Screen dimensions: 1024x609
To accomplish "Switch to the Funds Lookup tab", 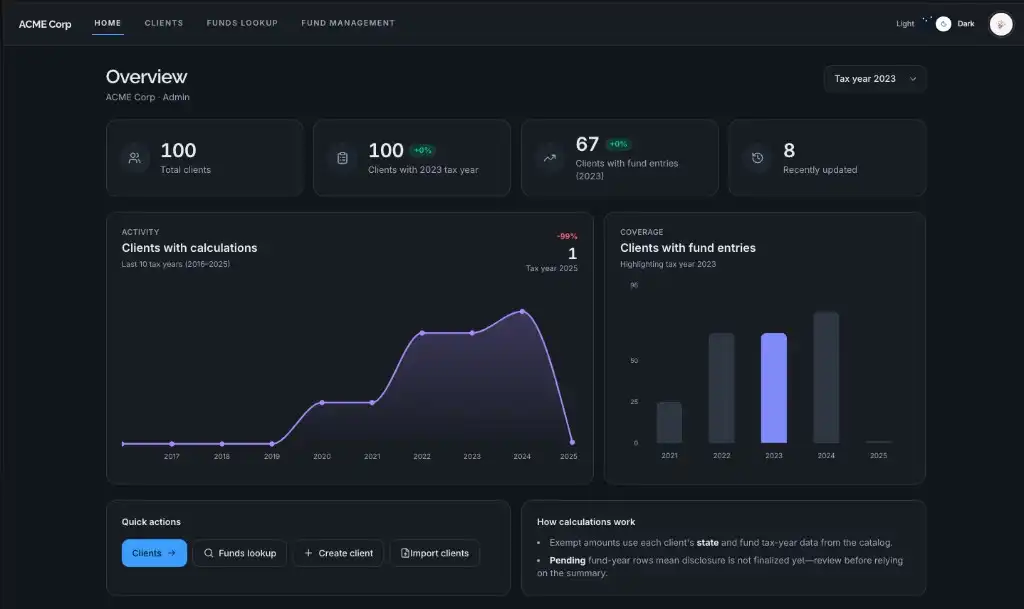I will (x=242, y=23).
